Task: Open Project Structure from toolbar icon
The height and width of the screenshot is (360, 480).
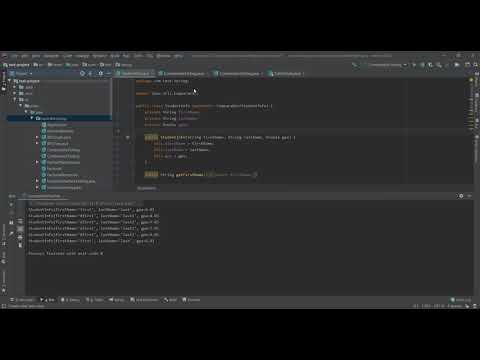Action: click(x=467, y=65)
